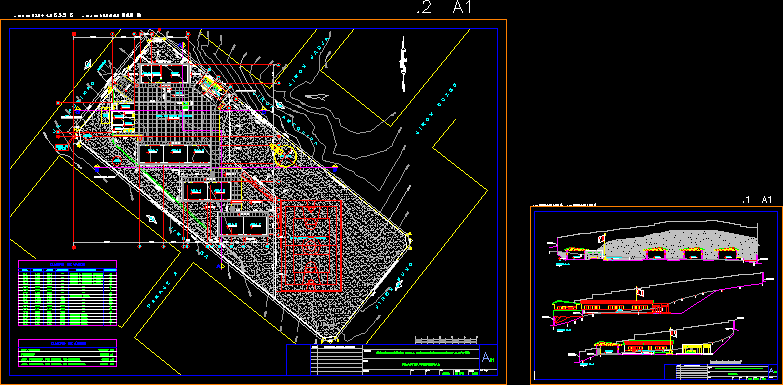783x385 pixels.
Task: Select the flag in the middle elevation
Action: click(x=639, y=292)
